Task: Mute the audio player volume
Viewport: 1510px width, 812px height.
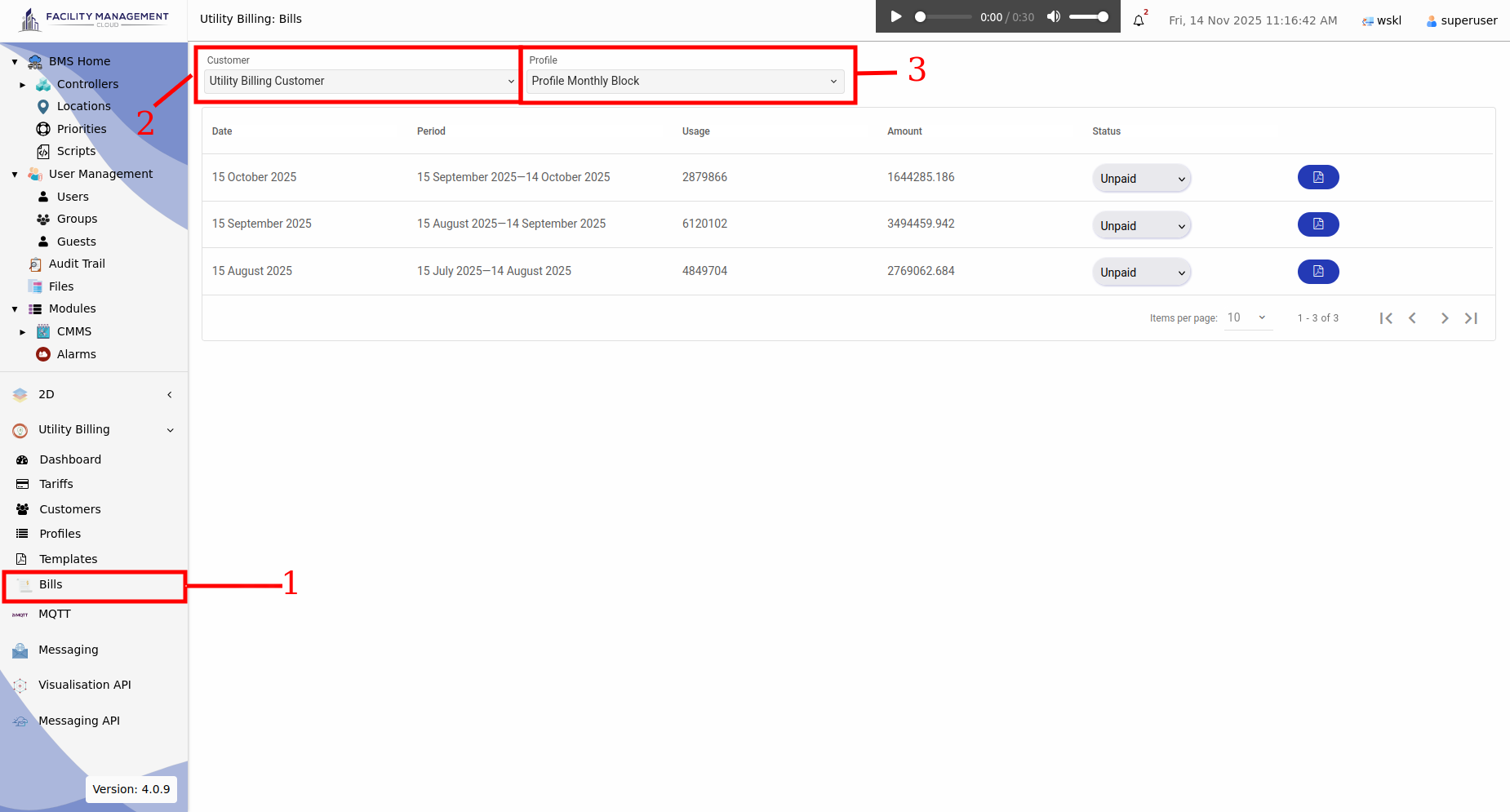Action: tap(1054, 16)
